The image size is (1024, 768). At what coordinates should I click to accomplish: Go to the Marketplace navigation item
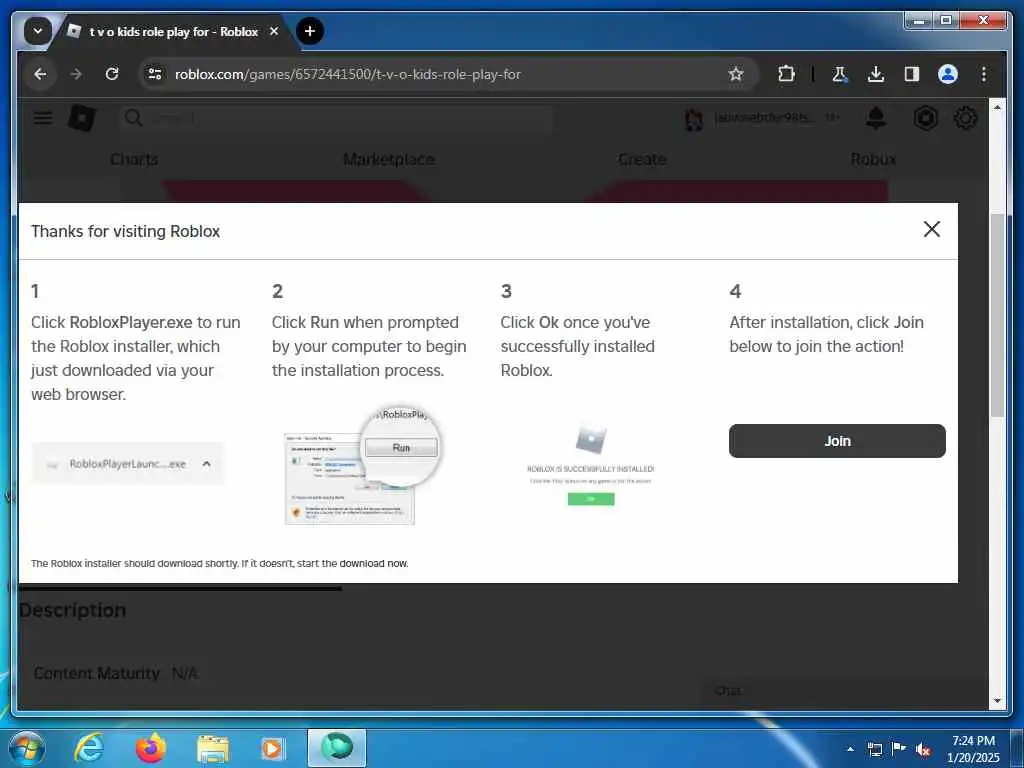coord(389,159)
